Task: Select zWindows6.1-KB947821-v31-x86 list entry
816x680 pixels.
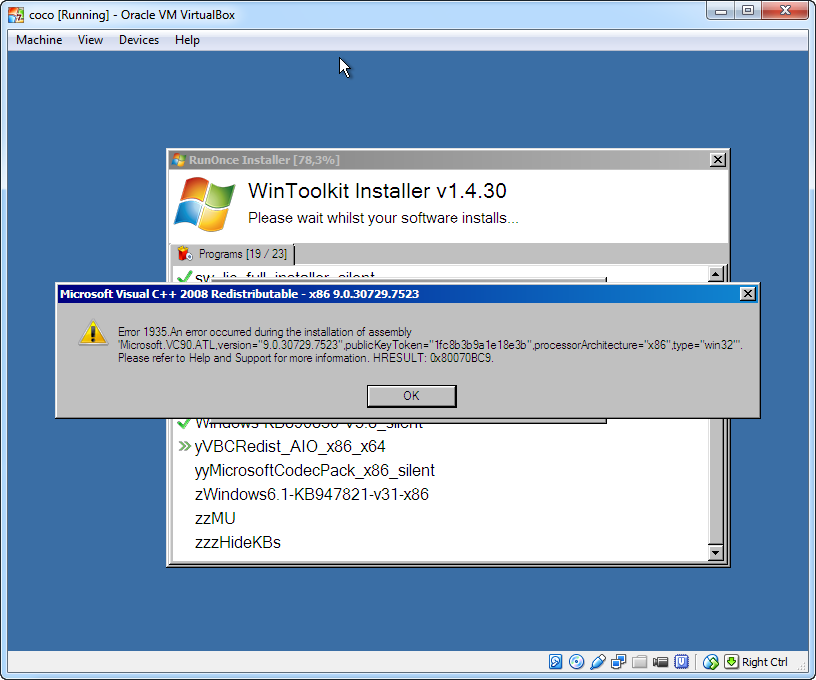Action: click(x=312, y=494)
